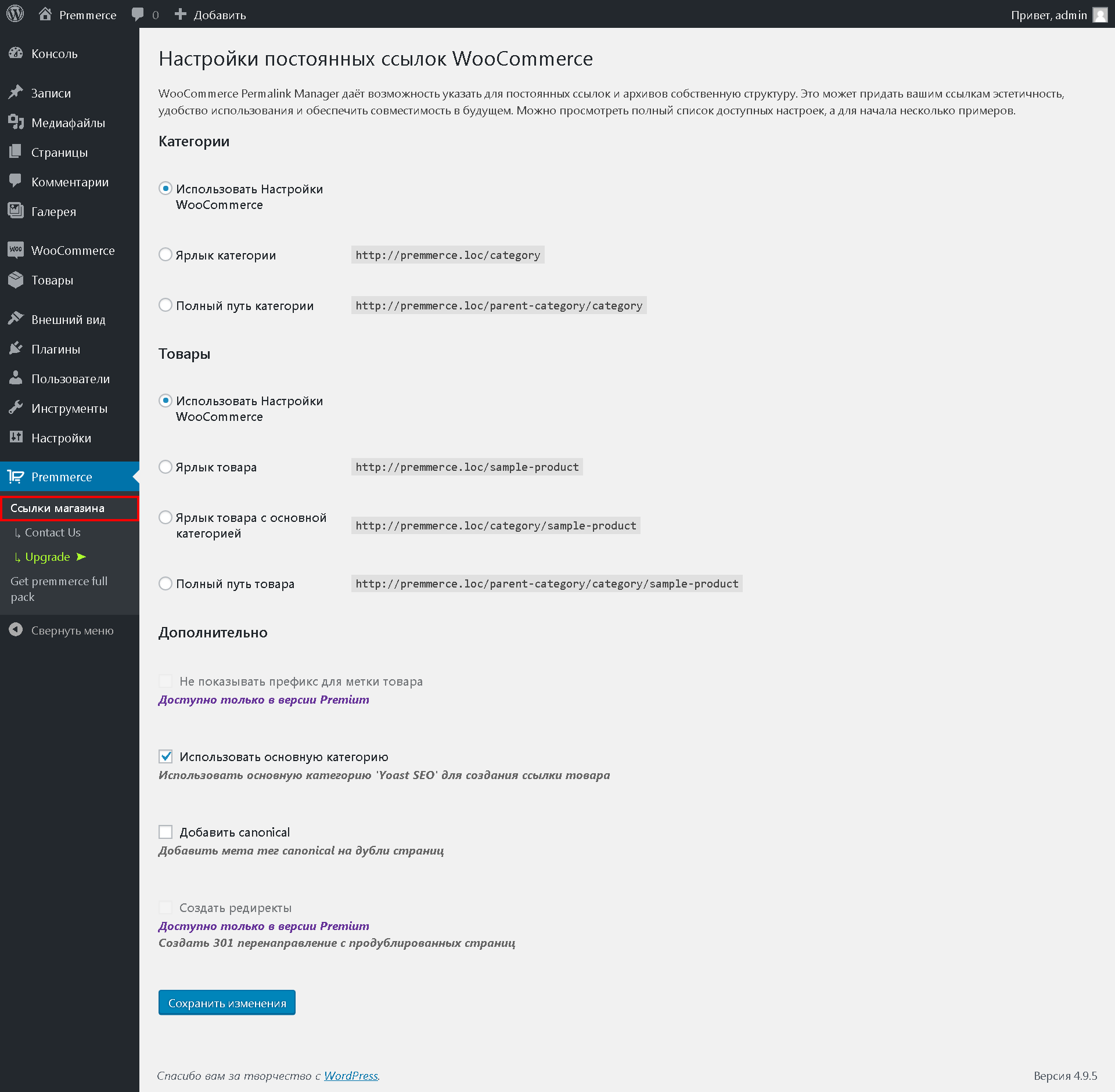Open the WordPress link in footer
1115x1092 pixels.
(x=351, y=1076)
